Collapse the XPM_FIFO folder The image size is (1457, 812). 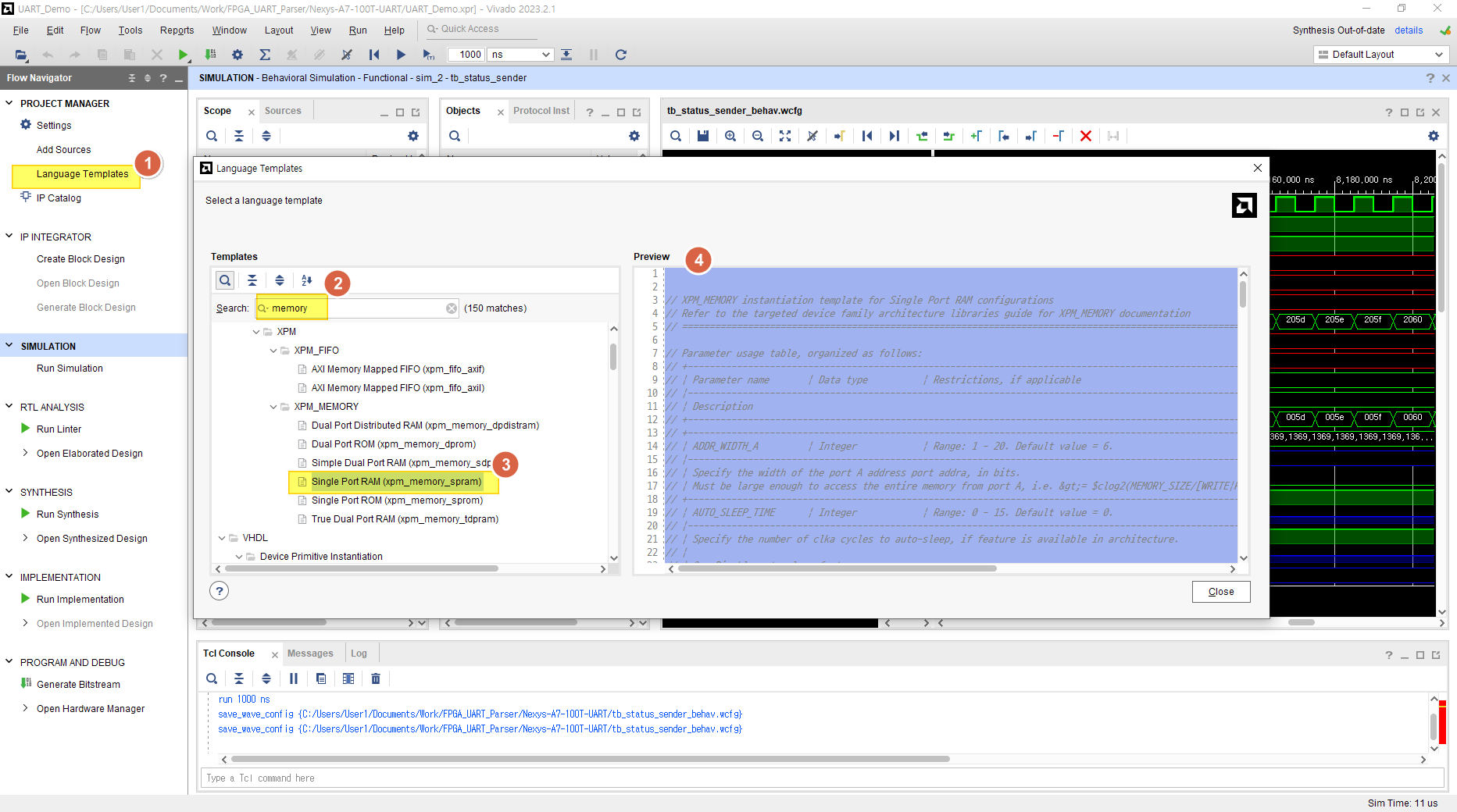tap(273, 351)
